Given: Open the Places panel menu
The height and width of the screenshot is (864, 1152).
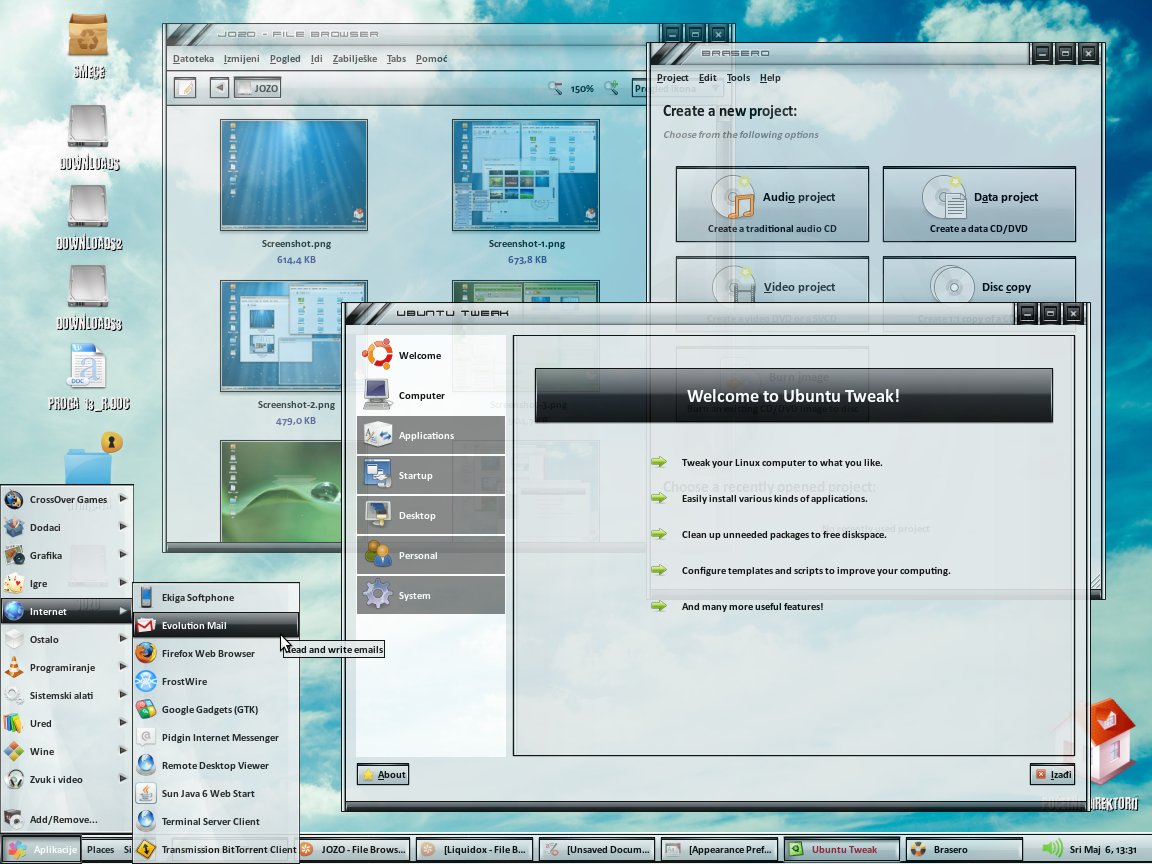Looking at the screenshot, I should [x=101, y=849].
